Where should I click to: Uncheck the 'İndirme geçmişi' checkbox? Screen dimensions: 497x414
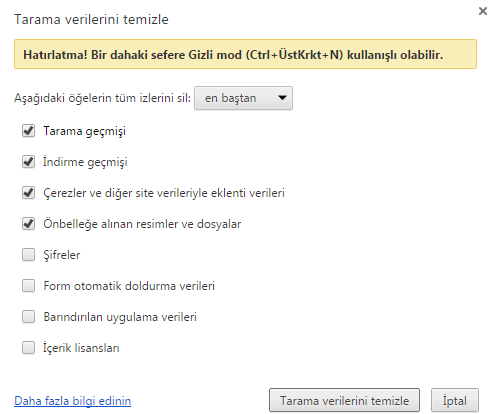pyautogui.click(x=28, y=162)
